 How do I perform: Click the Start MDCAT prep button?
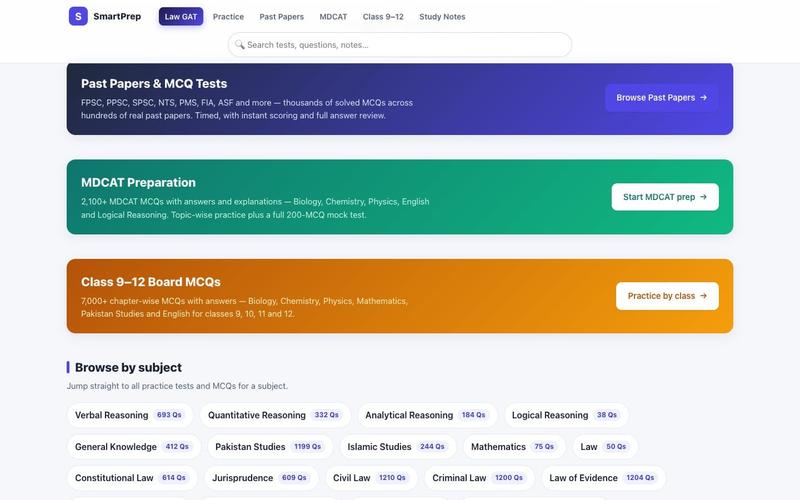[665, 197]
